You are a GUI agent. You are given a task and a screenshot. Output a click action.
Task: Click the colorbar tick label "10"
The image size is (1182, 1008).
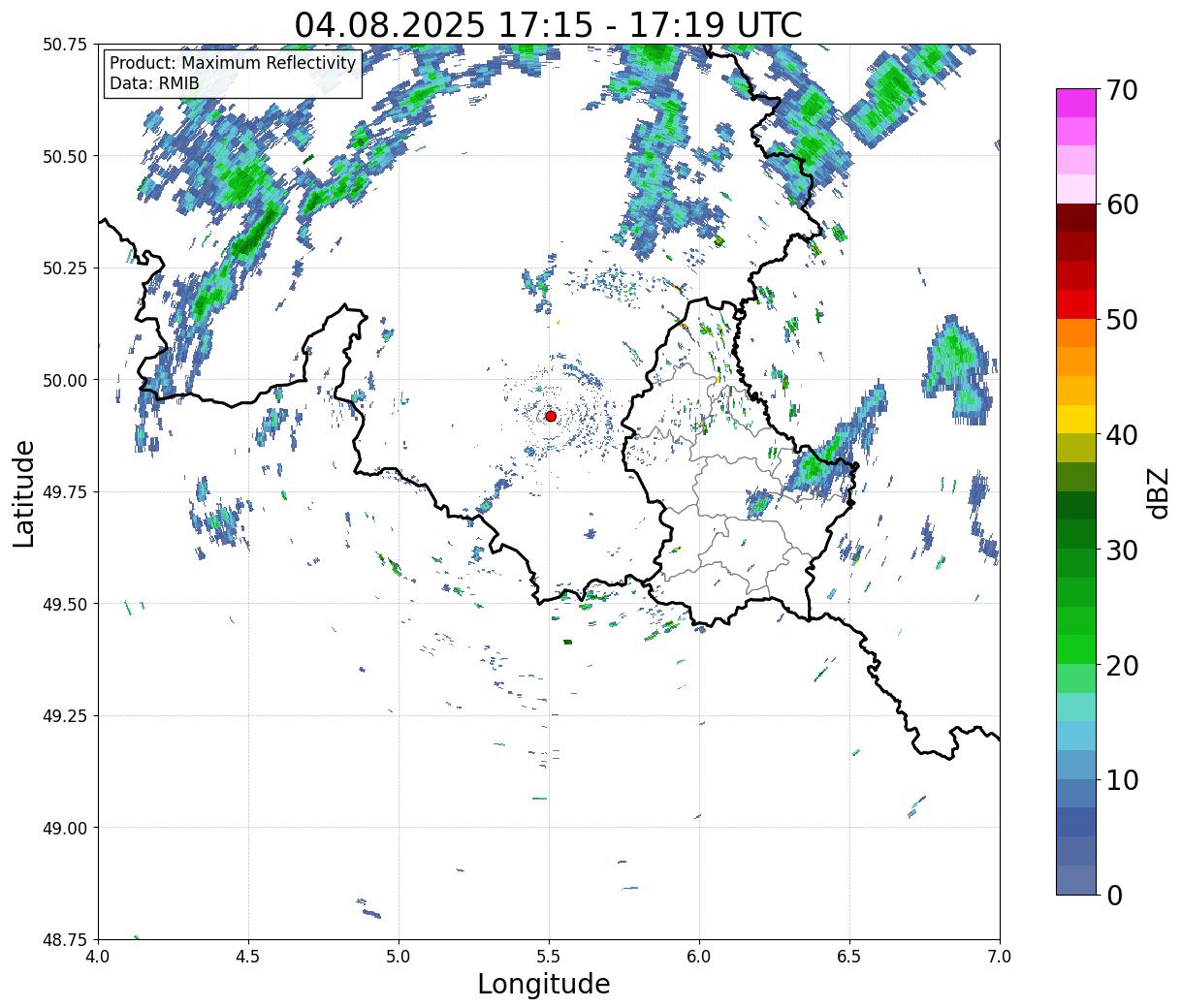1122,779
